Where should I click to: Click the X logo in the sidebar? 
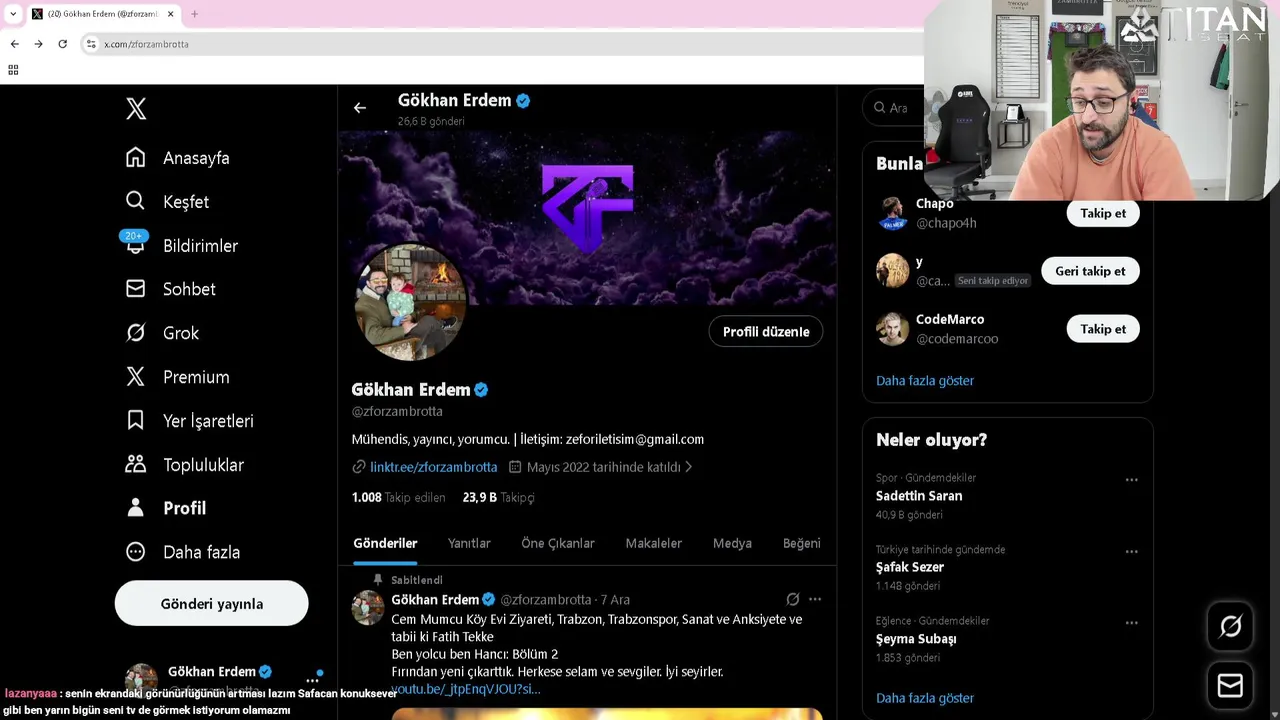[136, 109]
